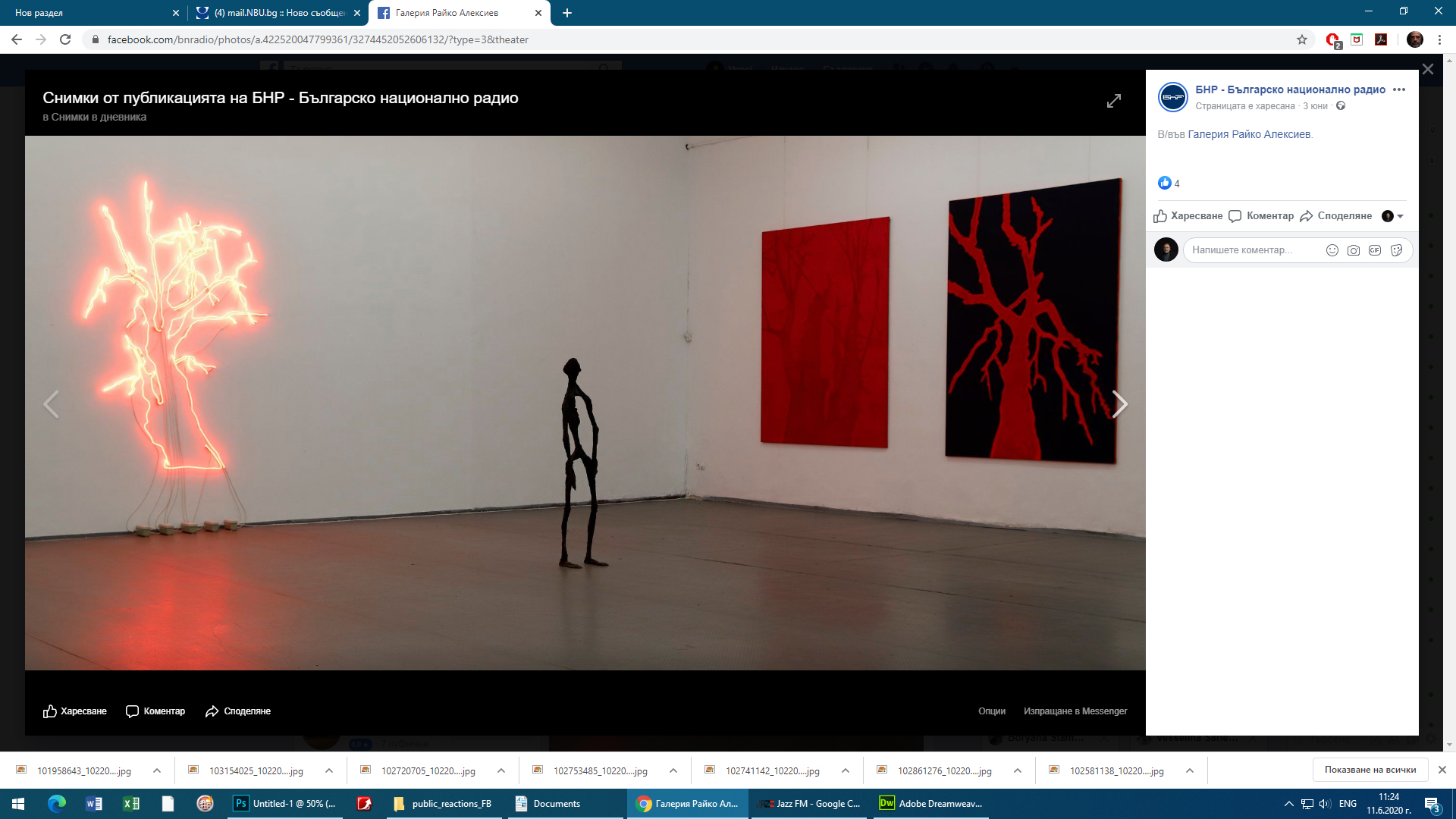
Task: Expand options for 102720705_10220 download
Action: tap(501, 770)
